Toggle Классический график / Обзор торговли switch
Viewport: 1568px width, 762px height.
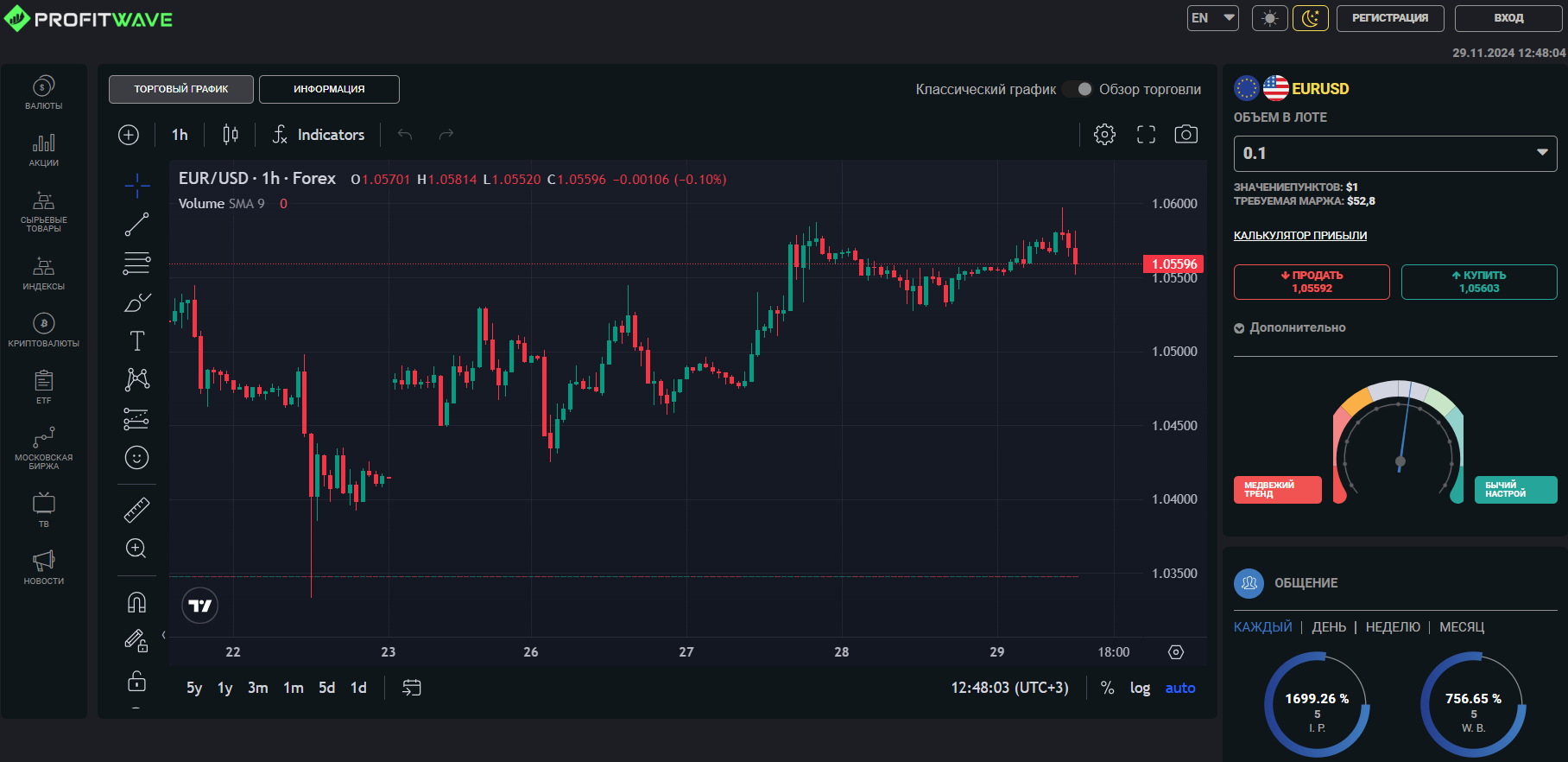click(x=1078, y=89)
